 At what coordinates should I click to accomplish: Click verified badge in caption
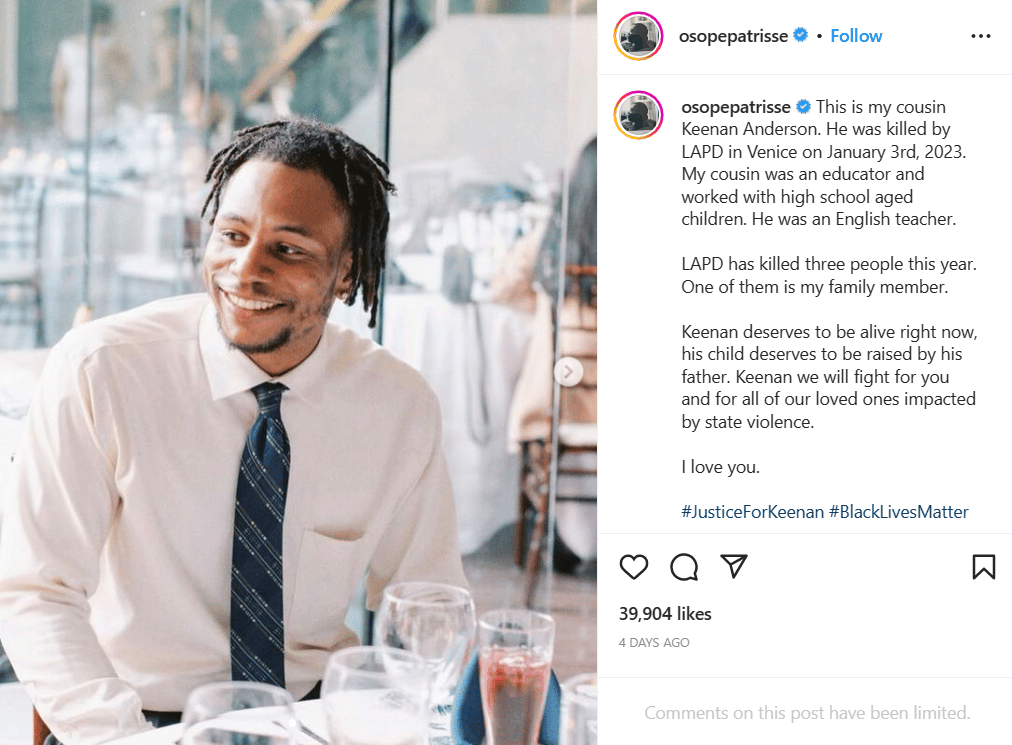point(803,106)
